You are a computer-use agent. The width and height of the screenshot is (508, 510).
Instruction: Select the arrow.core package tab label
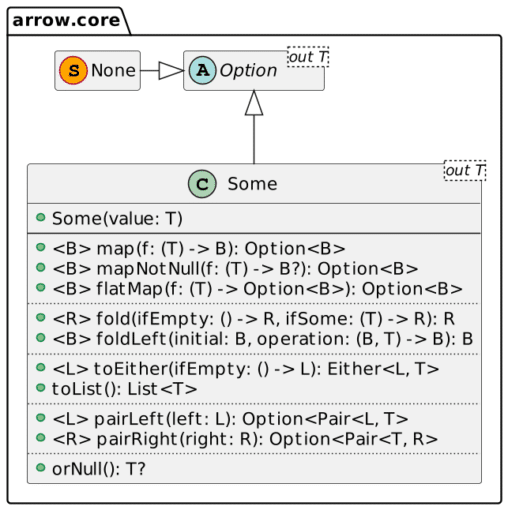[66, 20]
